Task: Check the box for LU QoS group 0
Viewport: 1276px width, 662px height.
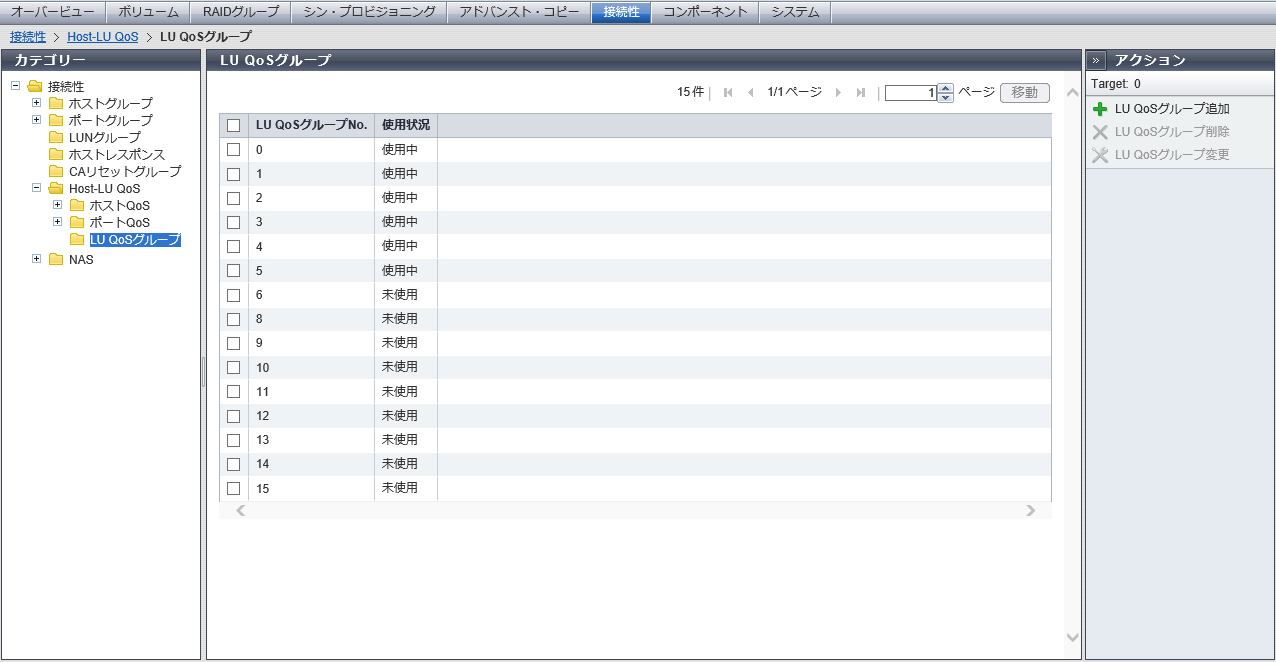Action: point(234,150)
